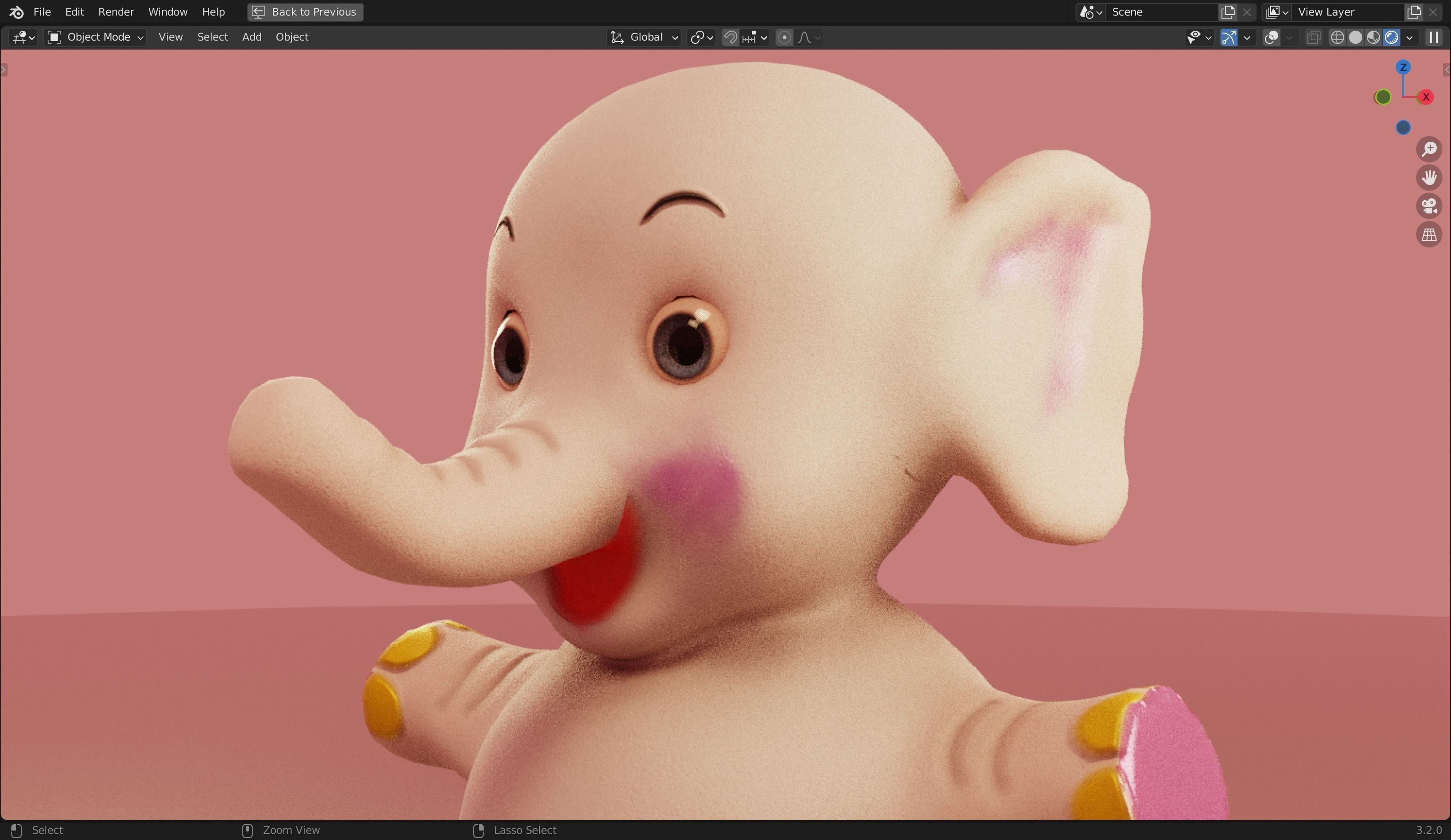The image size is (1451, 840).
Task: Open the viewport Select menu
Action: tap(213, 37)
